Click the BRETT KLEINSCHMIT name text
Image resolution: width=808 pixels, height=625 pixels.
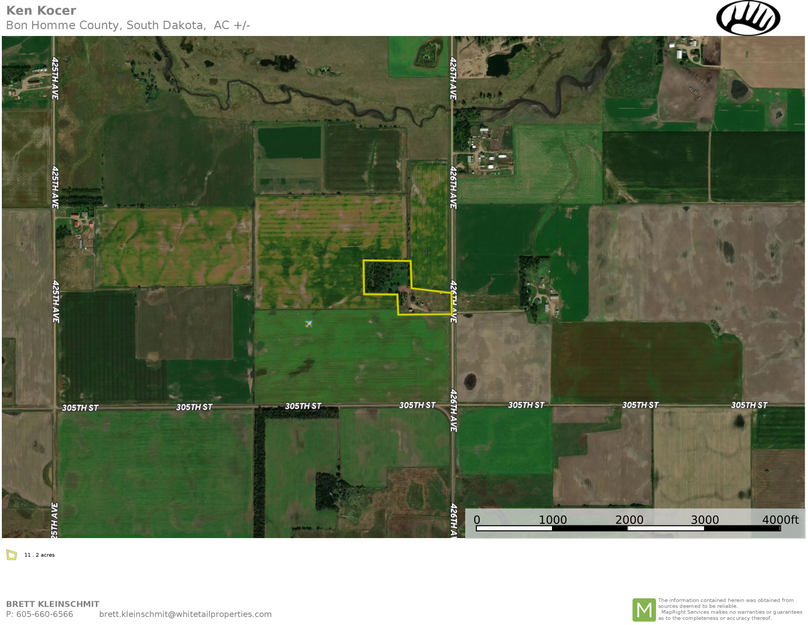(53, 604)
